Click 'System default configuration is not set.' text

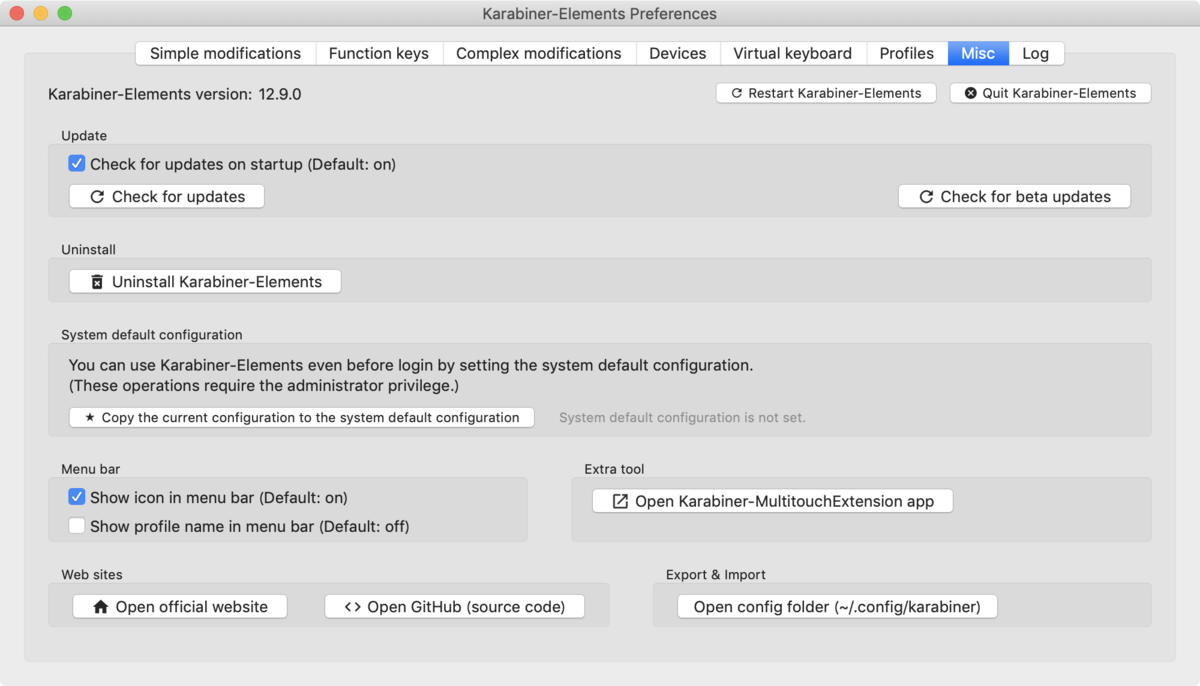point(682,417)
